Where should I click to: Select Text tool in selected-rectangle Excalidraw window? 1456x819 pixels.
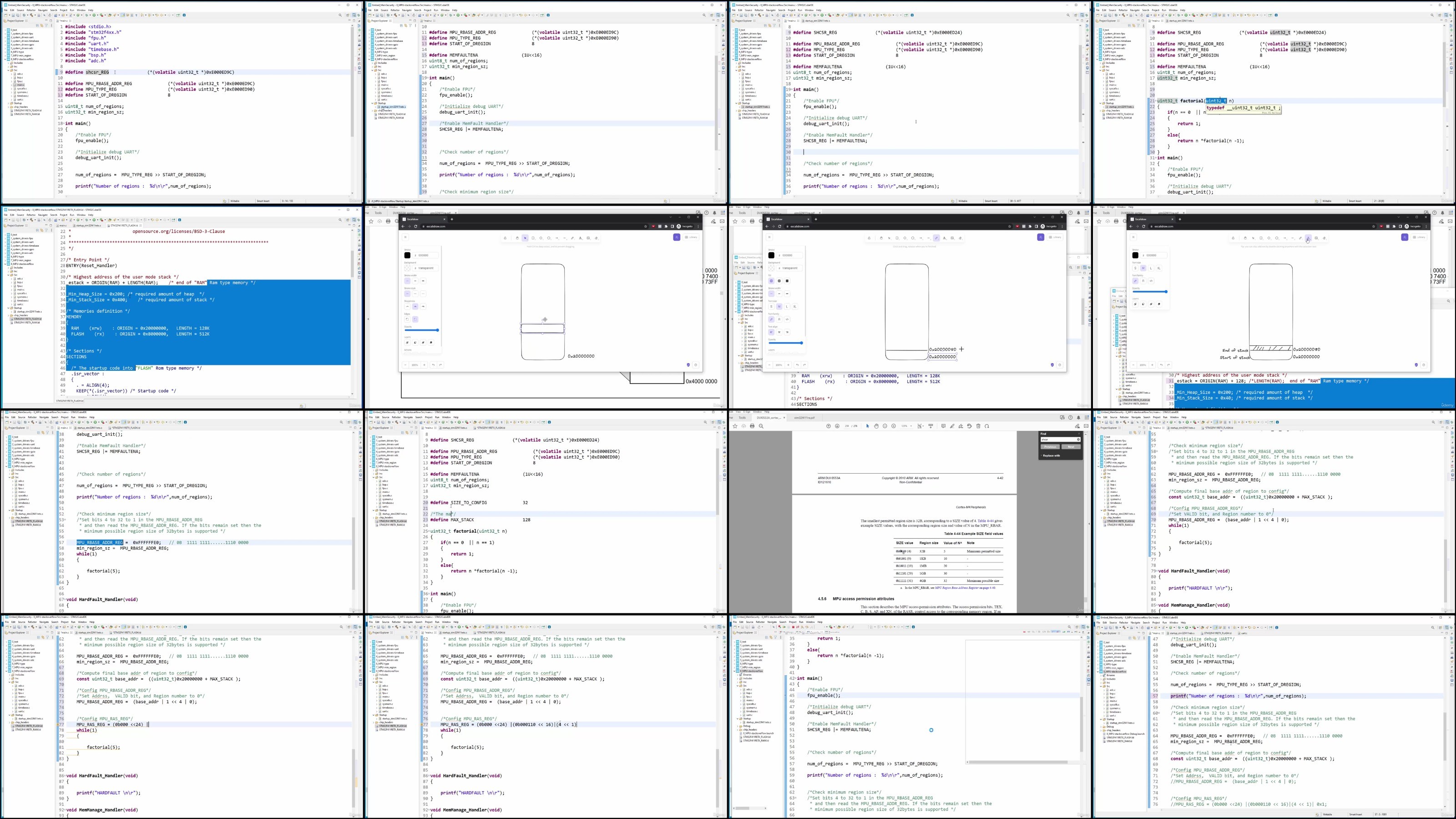581,238
